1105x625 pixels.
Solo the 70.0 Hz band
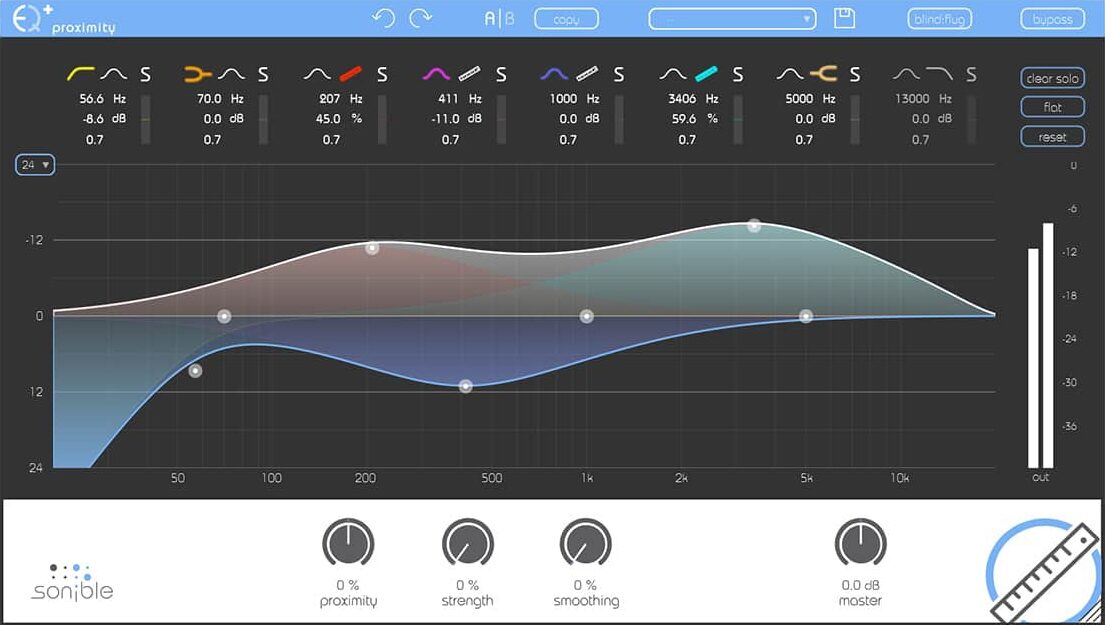[x=263, y=74]
